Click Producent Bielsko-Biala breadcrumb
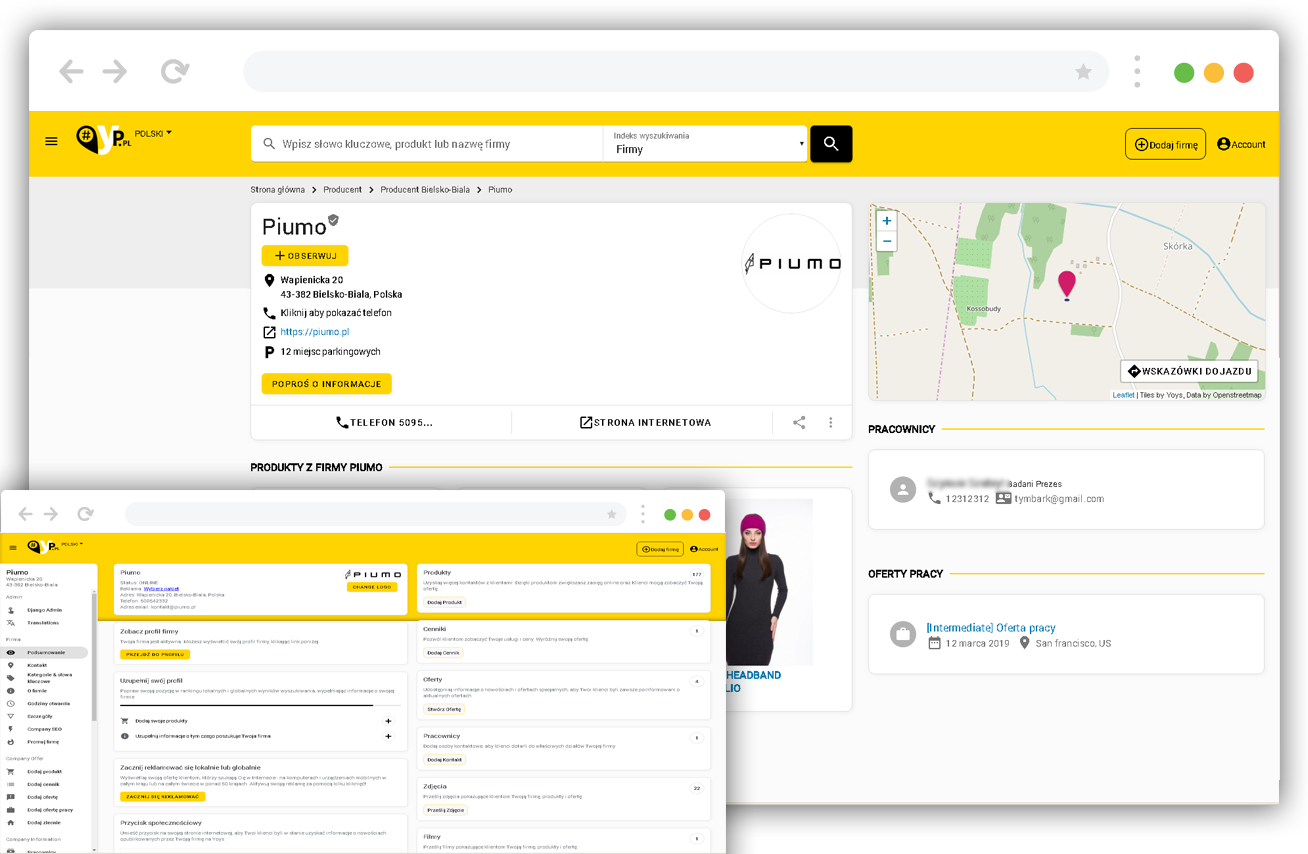Viewport: 1308px width, 854px height. (425, 189)
